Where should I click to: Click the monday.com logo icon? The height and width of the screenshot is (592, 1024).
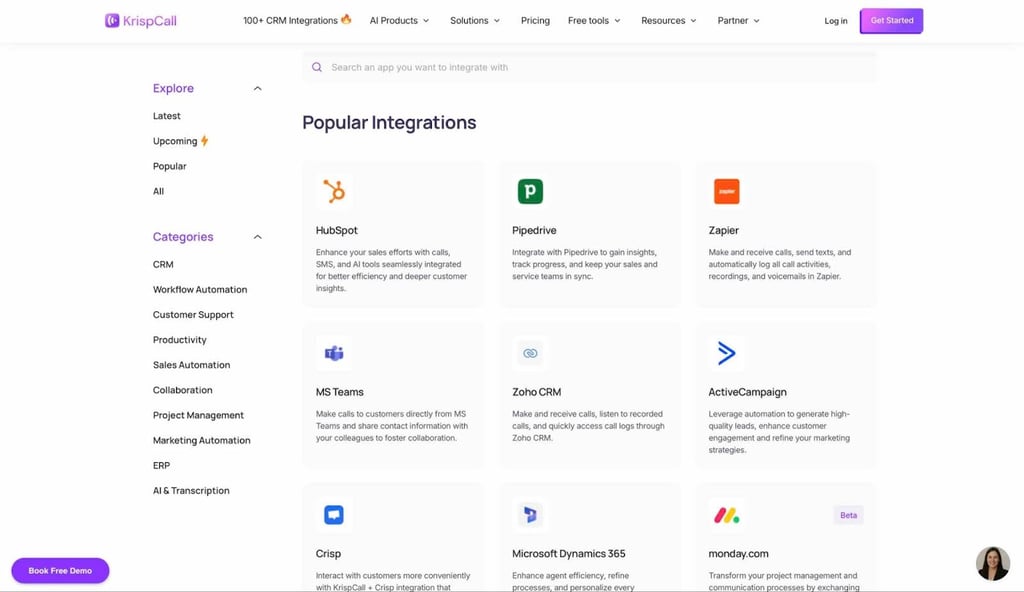click(726, 516)
